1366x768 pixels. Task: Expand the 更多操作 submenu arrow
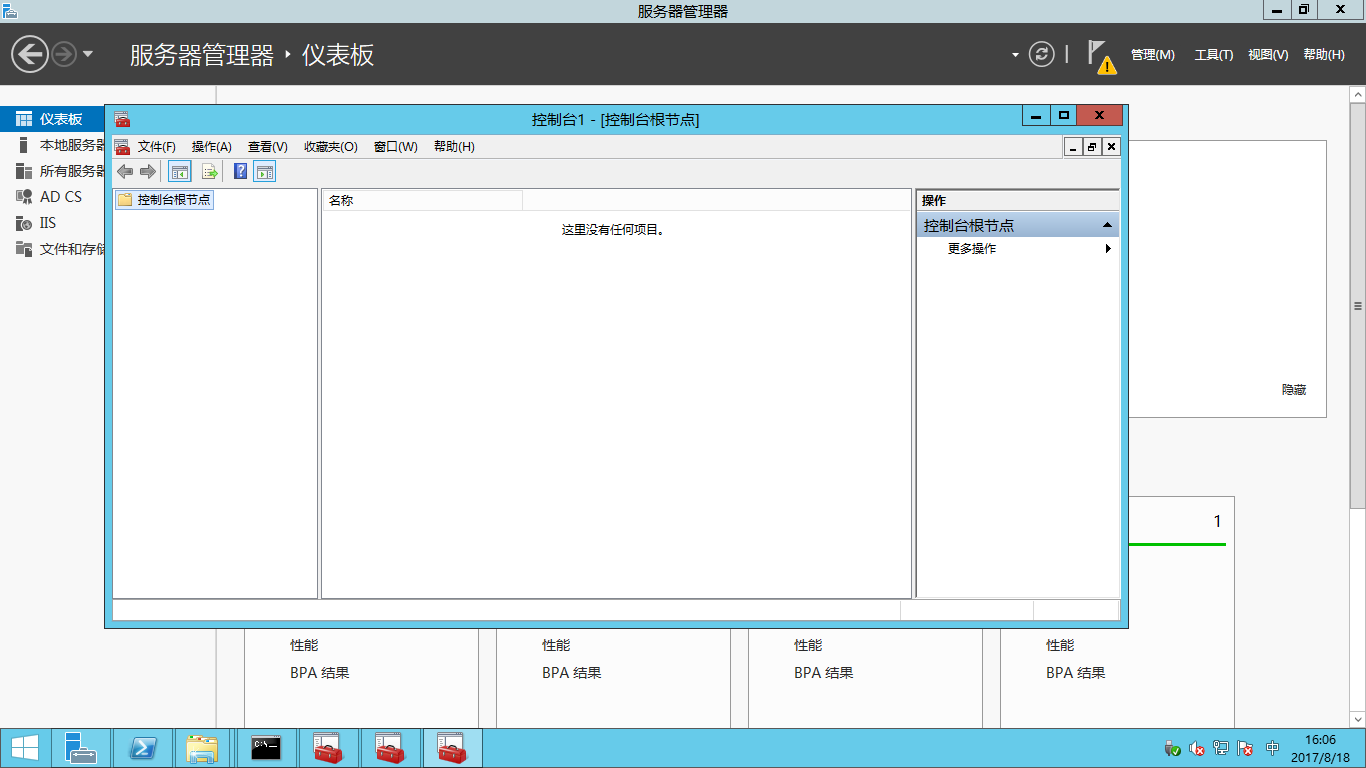click(1108, 249)
